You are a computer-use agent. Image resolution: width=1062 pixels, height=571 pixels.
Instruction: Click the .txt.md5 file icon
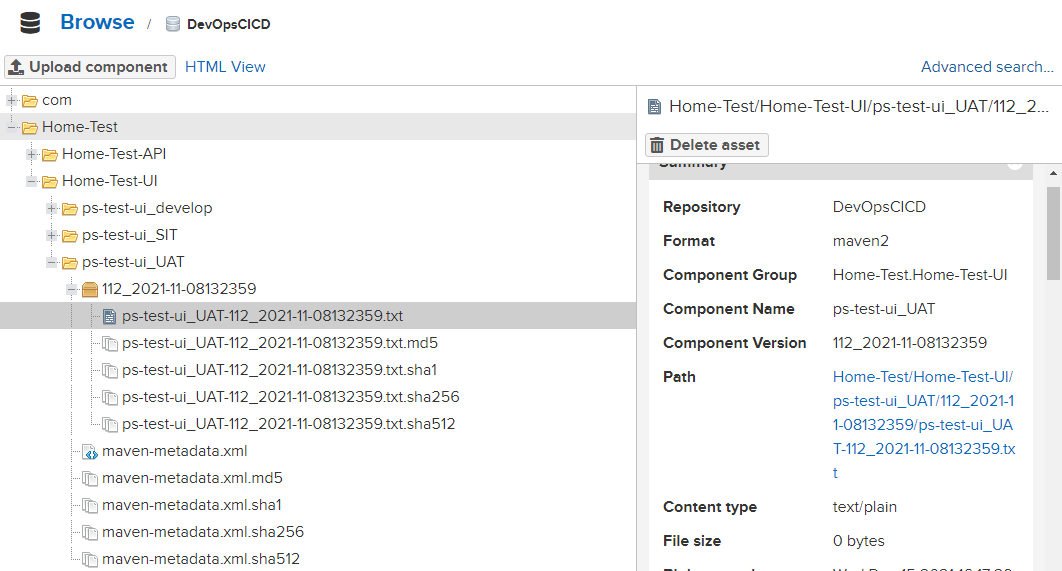110,343
